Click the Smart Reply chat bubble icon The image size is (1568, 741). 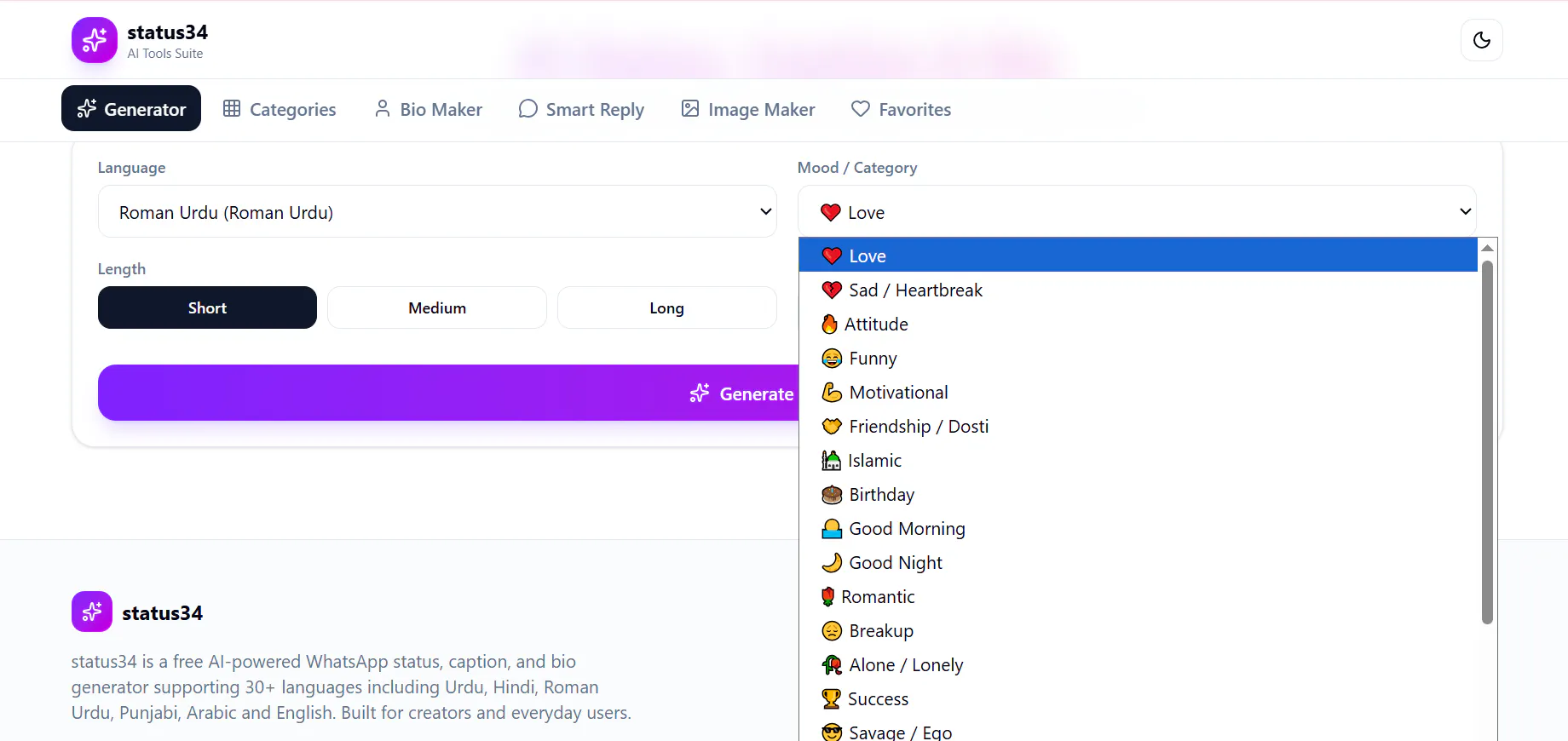tap(527, 108)
